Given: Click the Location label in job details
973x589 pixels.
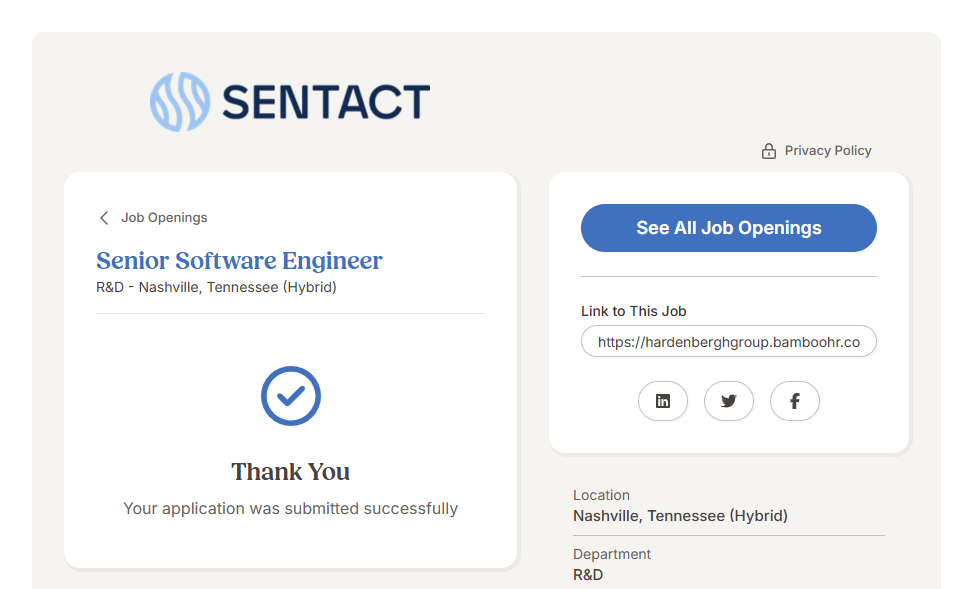Looking at the screenshot, I should tap(601, 495).
